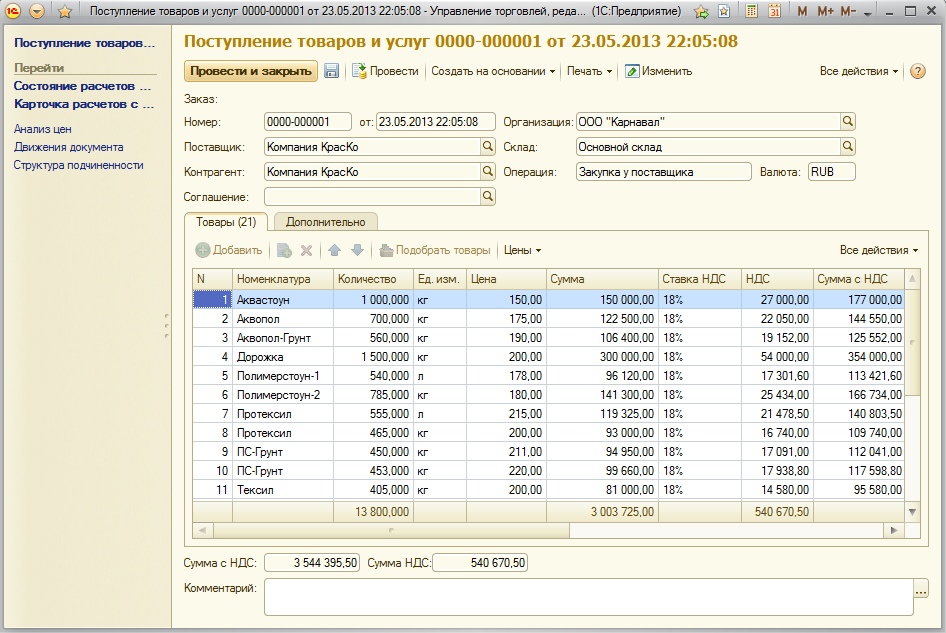Move row up with arrow icon

point(334,250)
